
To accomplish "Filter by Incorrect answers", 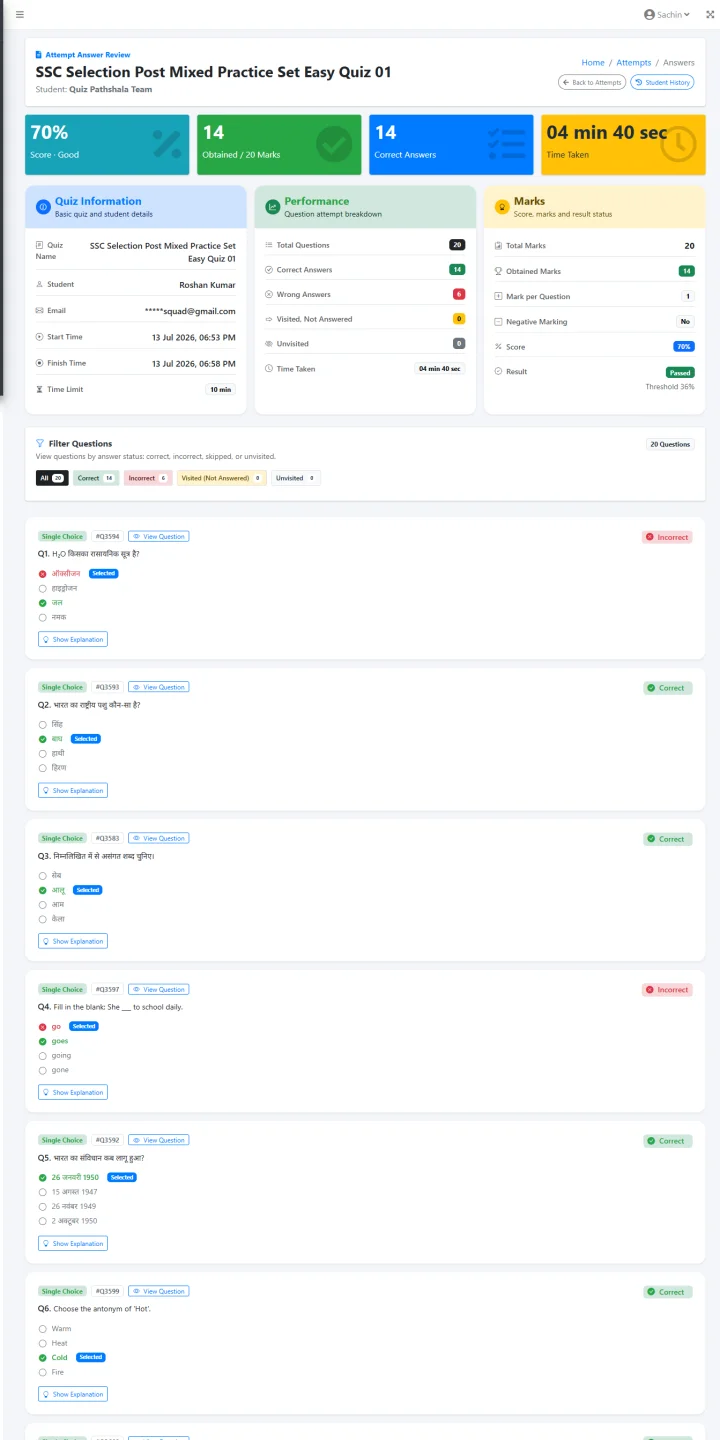I will click(x=148, y=478).
